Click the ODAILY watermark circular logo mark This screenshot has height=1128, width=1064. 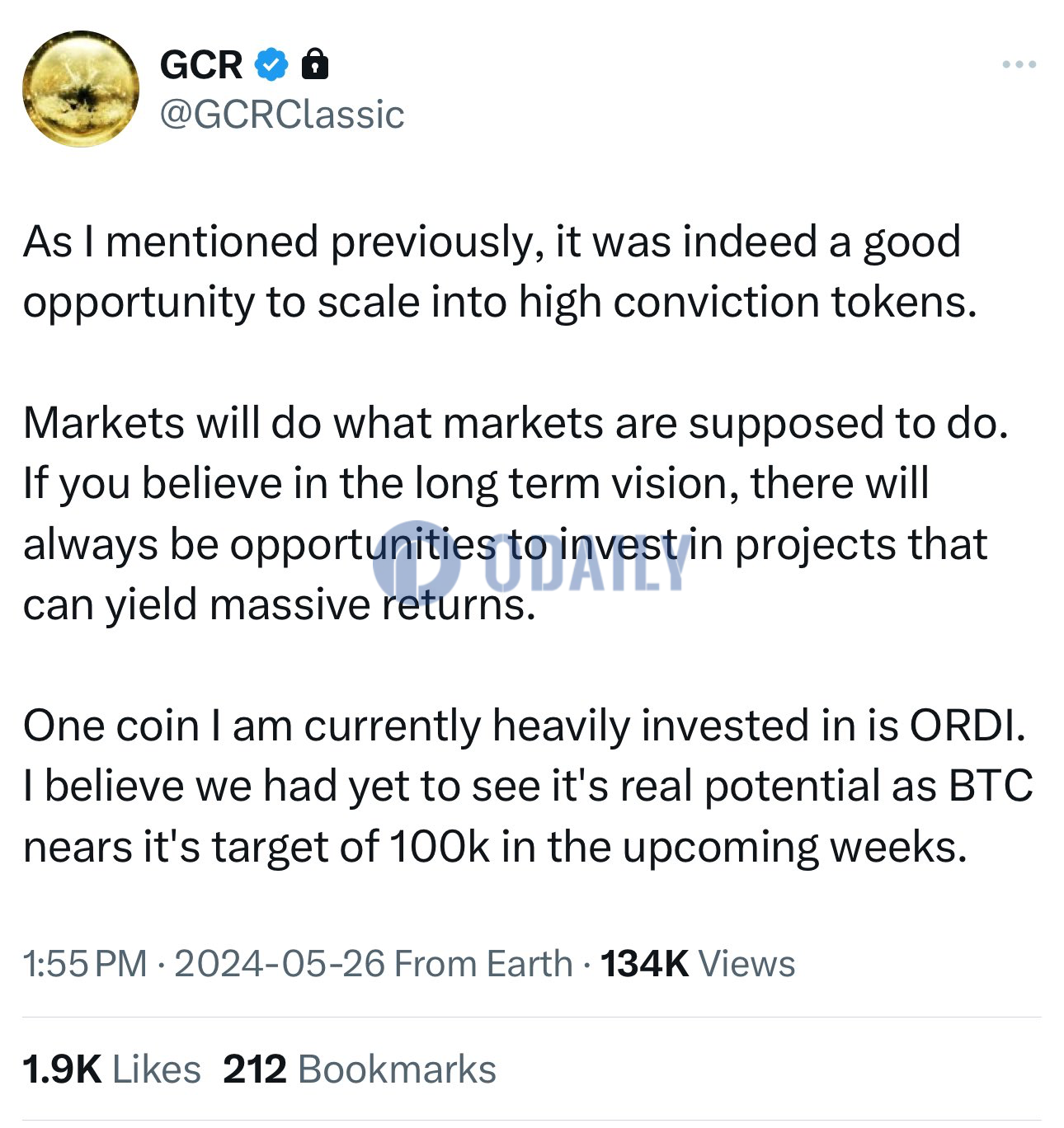point(416,558)
